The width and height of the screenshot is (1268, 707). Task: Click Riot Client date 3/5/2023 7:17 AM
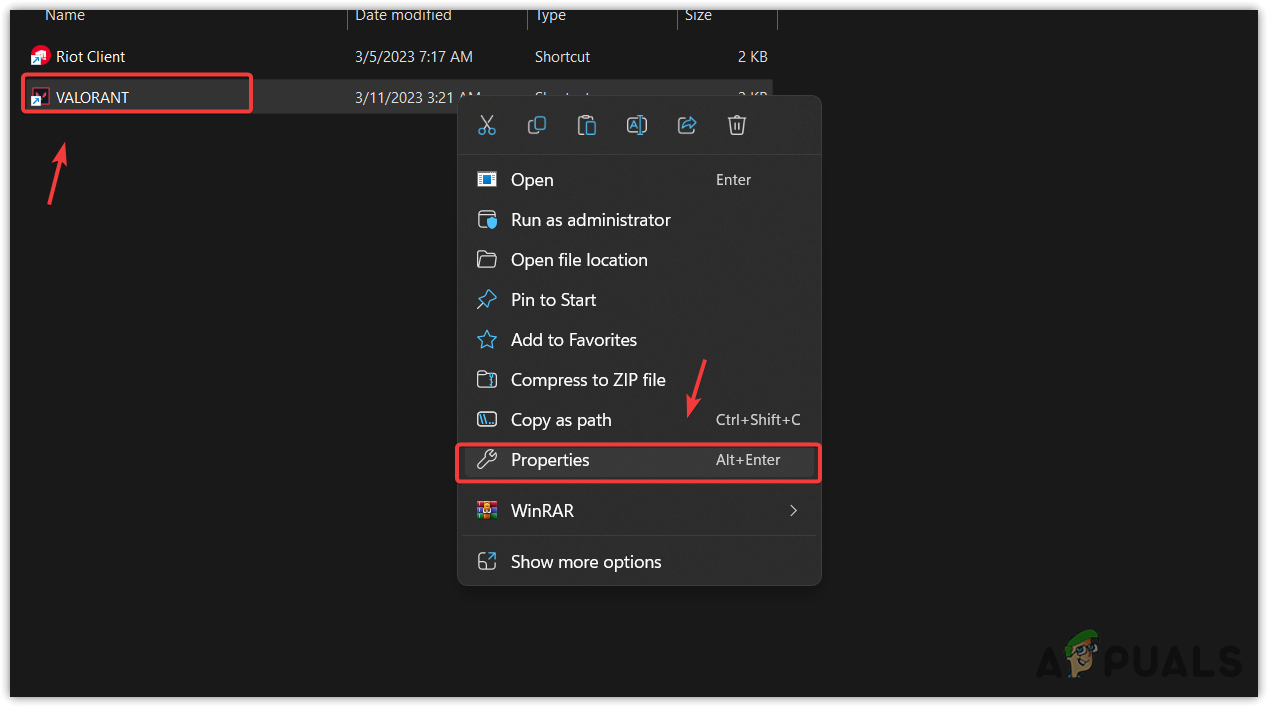tap(412, 57)
